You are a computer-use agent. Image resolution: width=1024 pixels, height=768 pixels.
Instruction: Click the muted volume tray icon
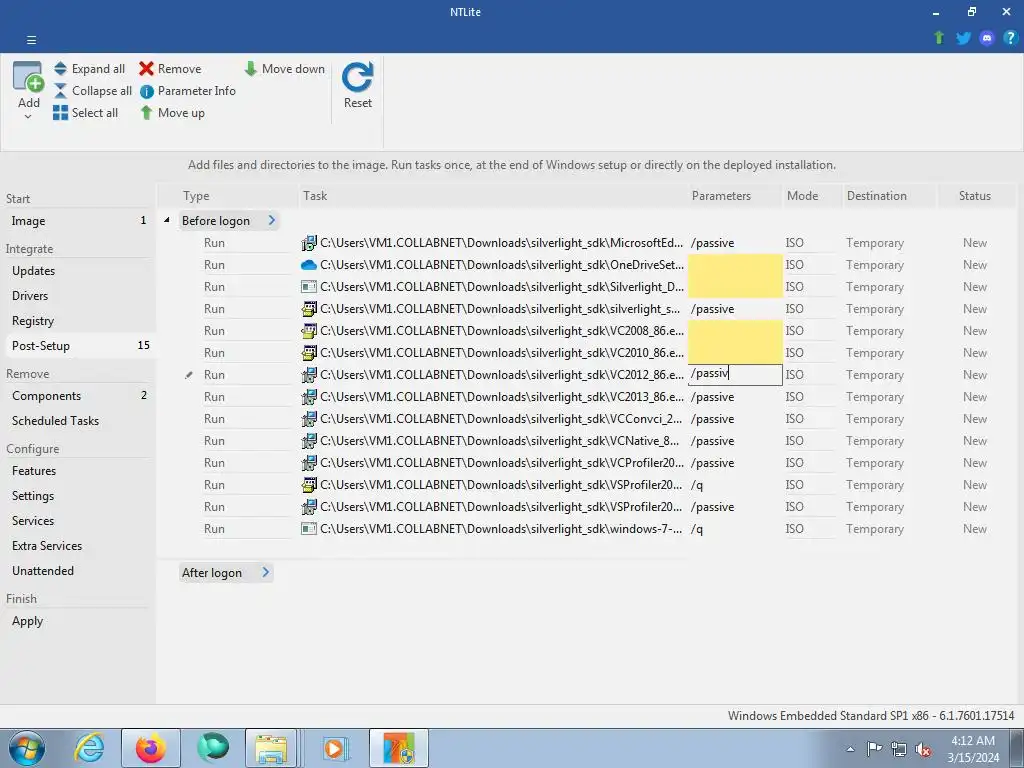(x=923, y=749)
